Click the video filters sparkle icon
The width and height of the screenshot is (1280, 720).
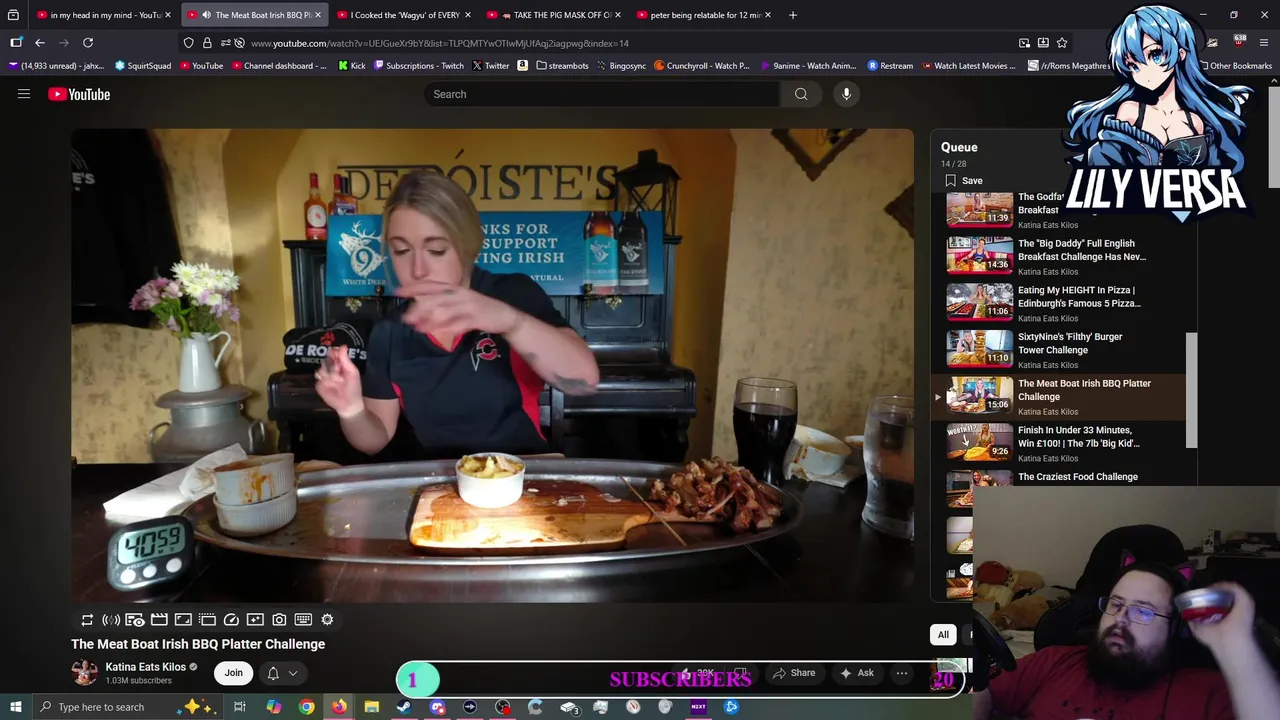click(x=255, y=620)
